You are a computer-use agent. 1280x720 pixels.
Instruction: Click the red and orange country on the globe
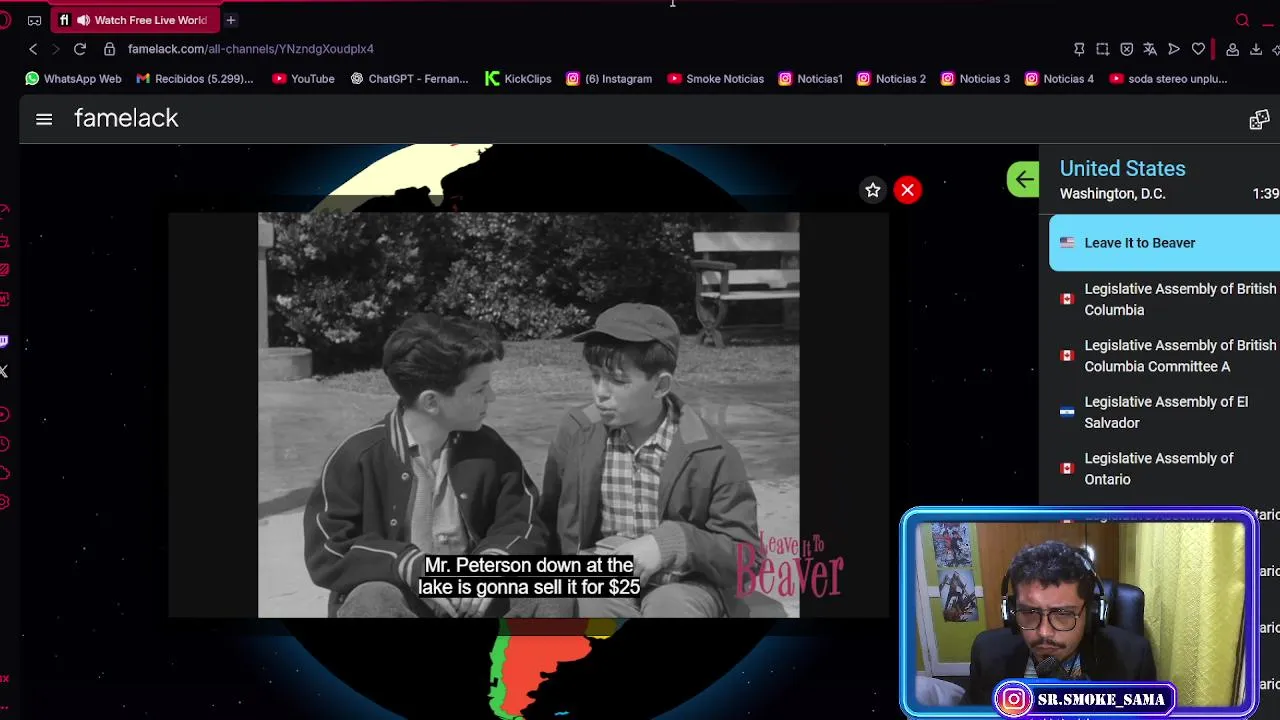coord(540,668)
